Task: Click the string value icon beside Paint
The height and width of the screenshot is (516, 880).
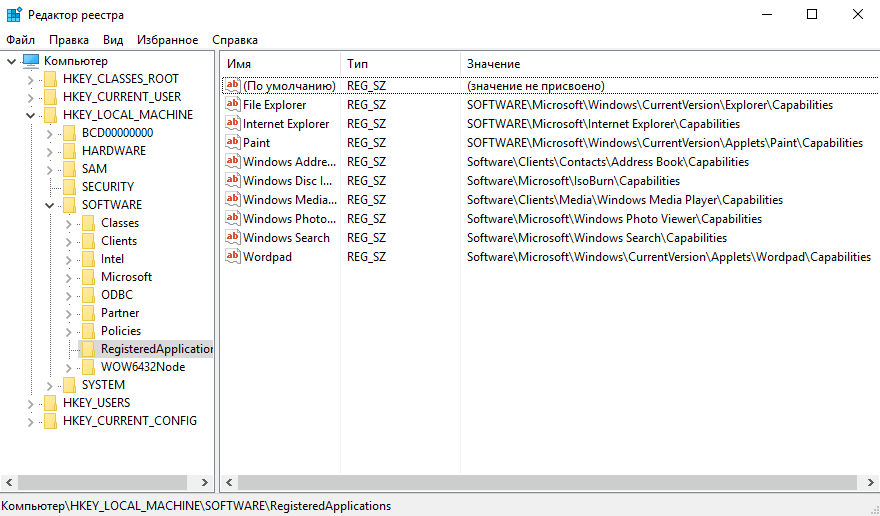Action: tap(232, 142)
